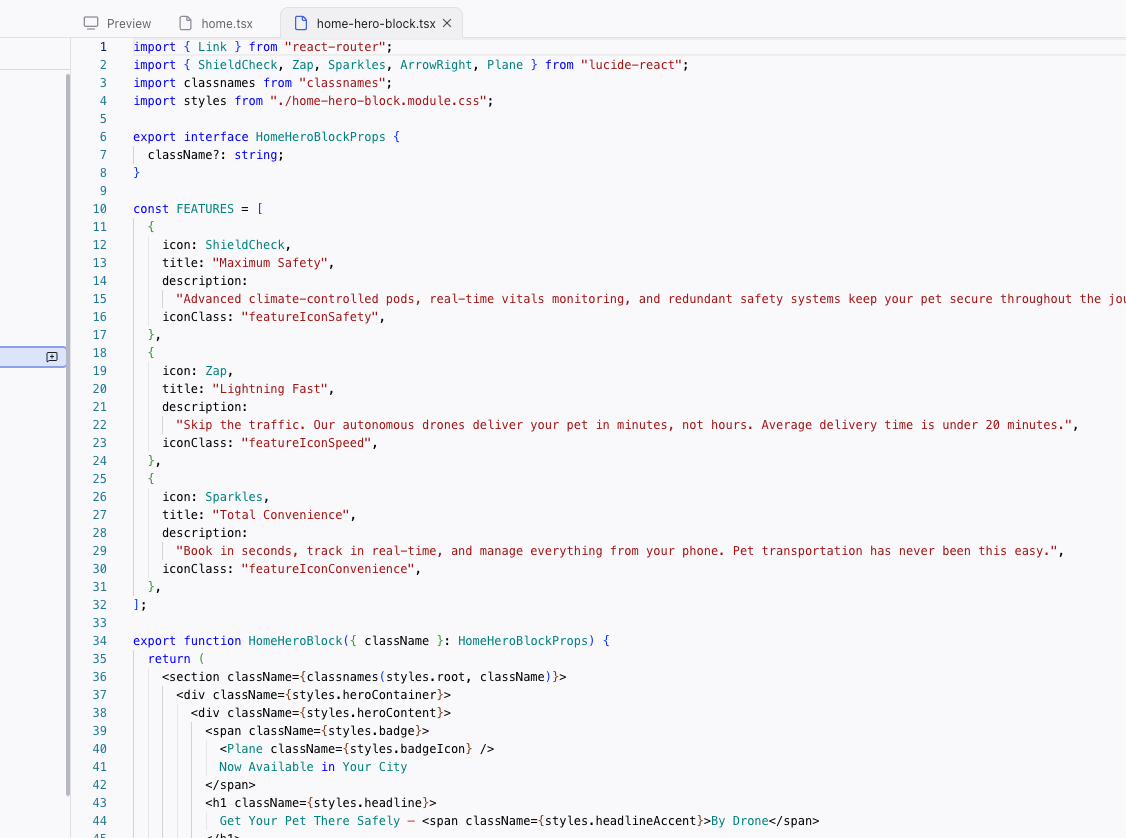Click the HomeHeroBlockProps interface name
The width and height of the screenshot is (1126, 838).
click(x=319, y=136)
